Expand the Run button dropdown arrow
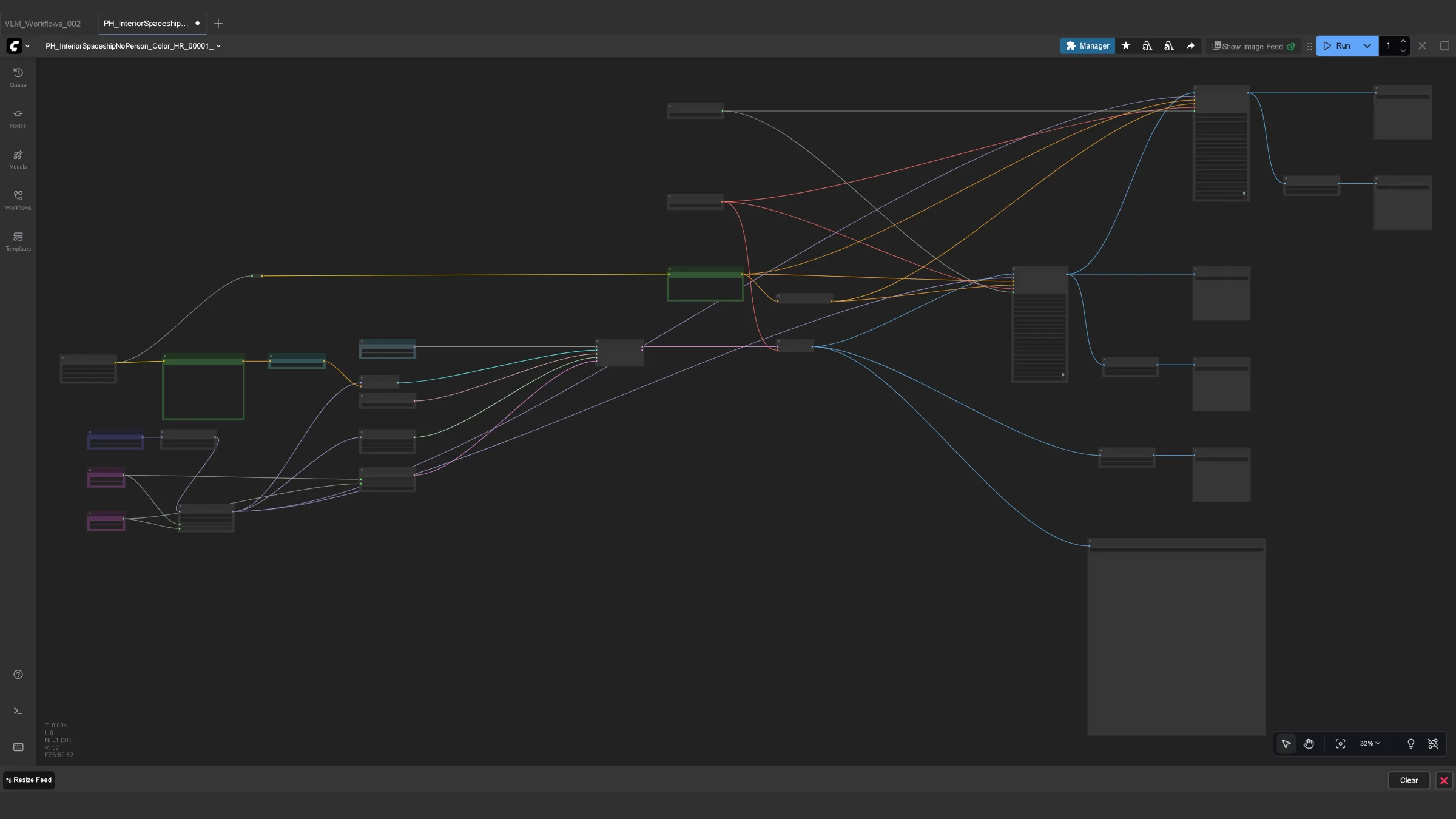 pyautogui.click(x=1367, y=46)
